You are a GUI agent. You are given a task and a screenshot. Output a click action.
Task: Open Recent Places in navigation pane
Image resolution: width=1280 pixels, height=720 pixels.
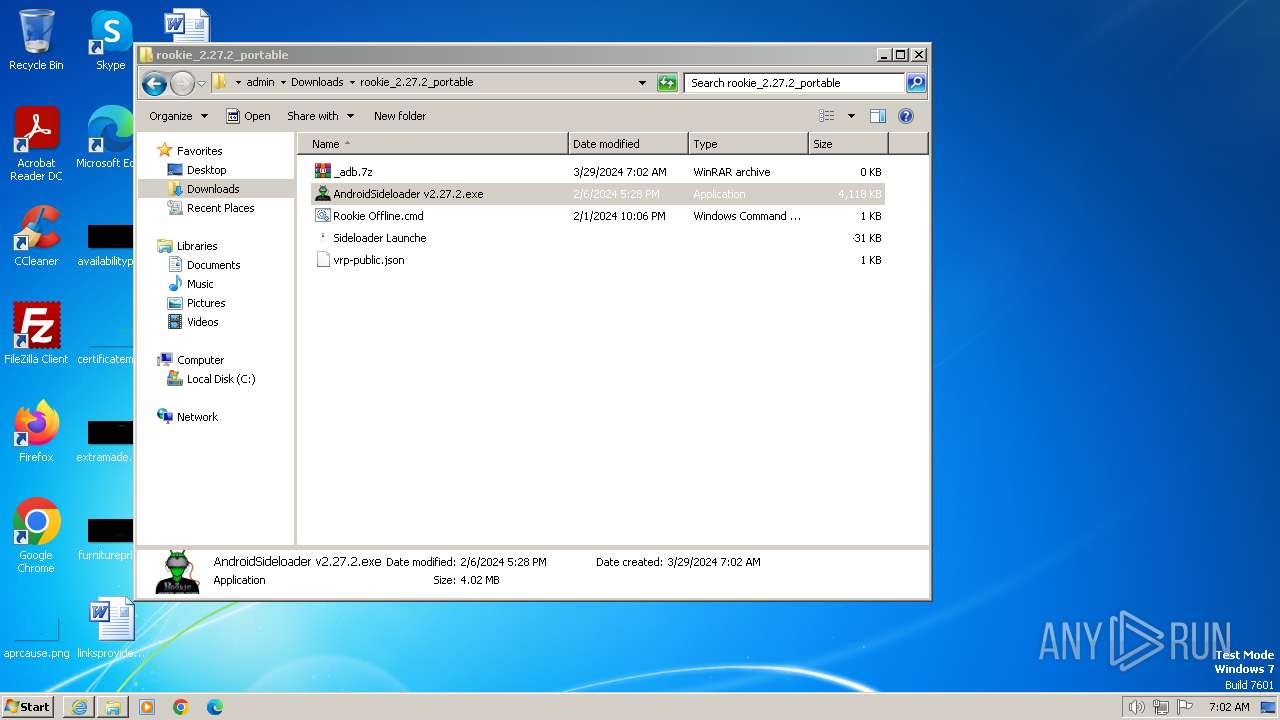pos(220,208)
